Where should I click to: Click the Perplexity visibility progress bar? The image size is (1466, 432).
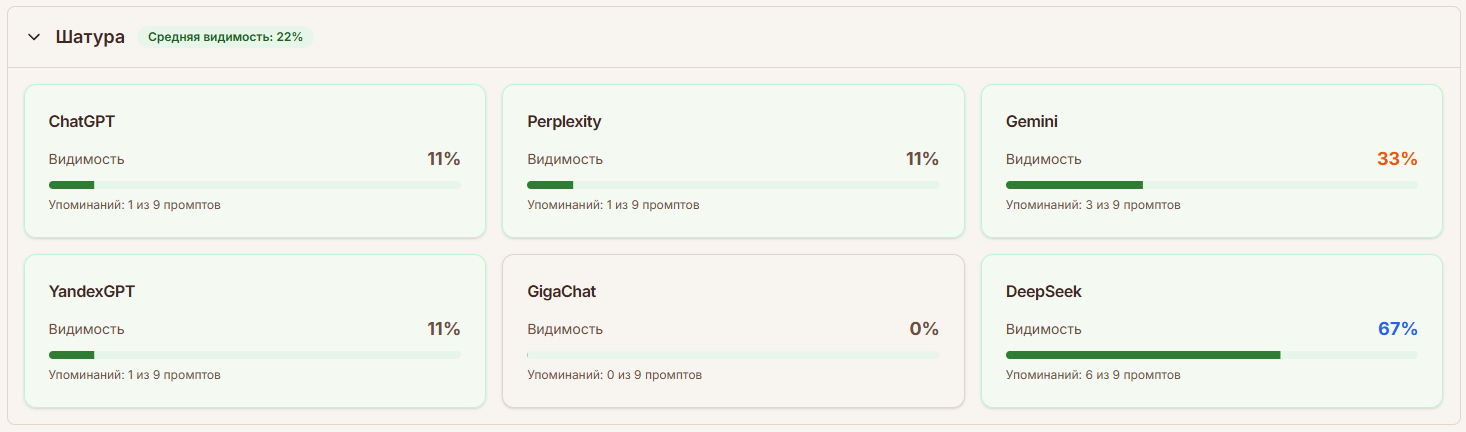point(733,185)
